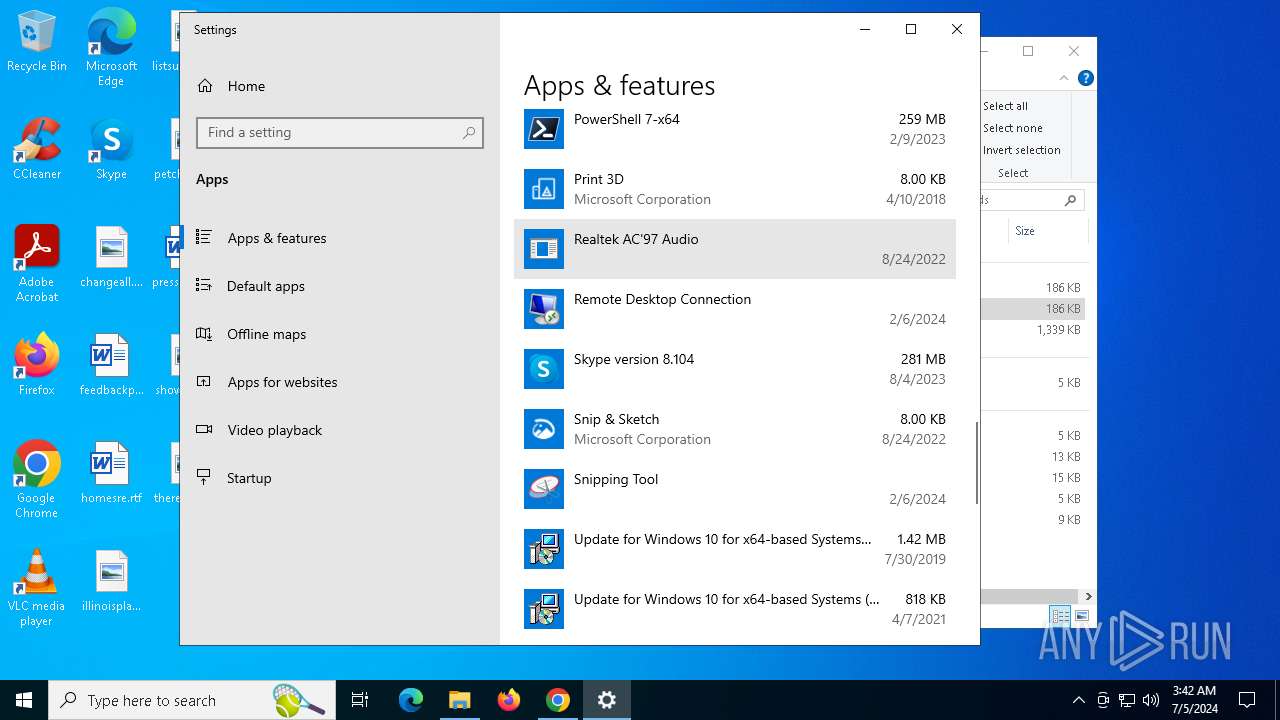1280x720 pixels.
Task: Click the search magnifier in Find a setting
Action: tap(469, 133)
